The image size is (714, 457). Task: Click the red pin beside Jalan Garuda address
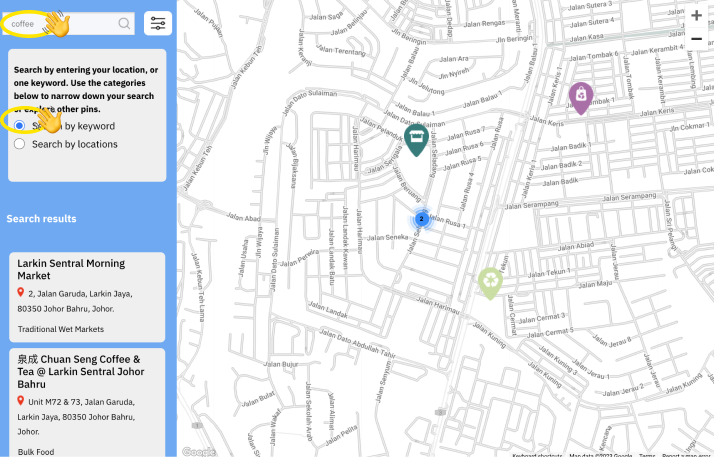tap(20, 292)
